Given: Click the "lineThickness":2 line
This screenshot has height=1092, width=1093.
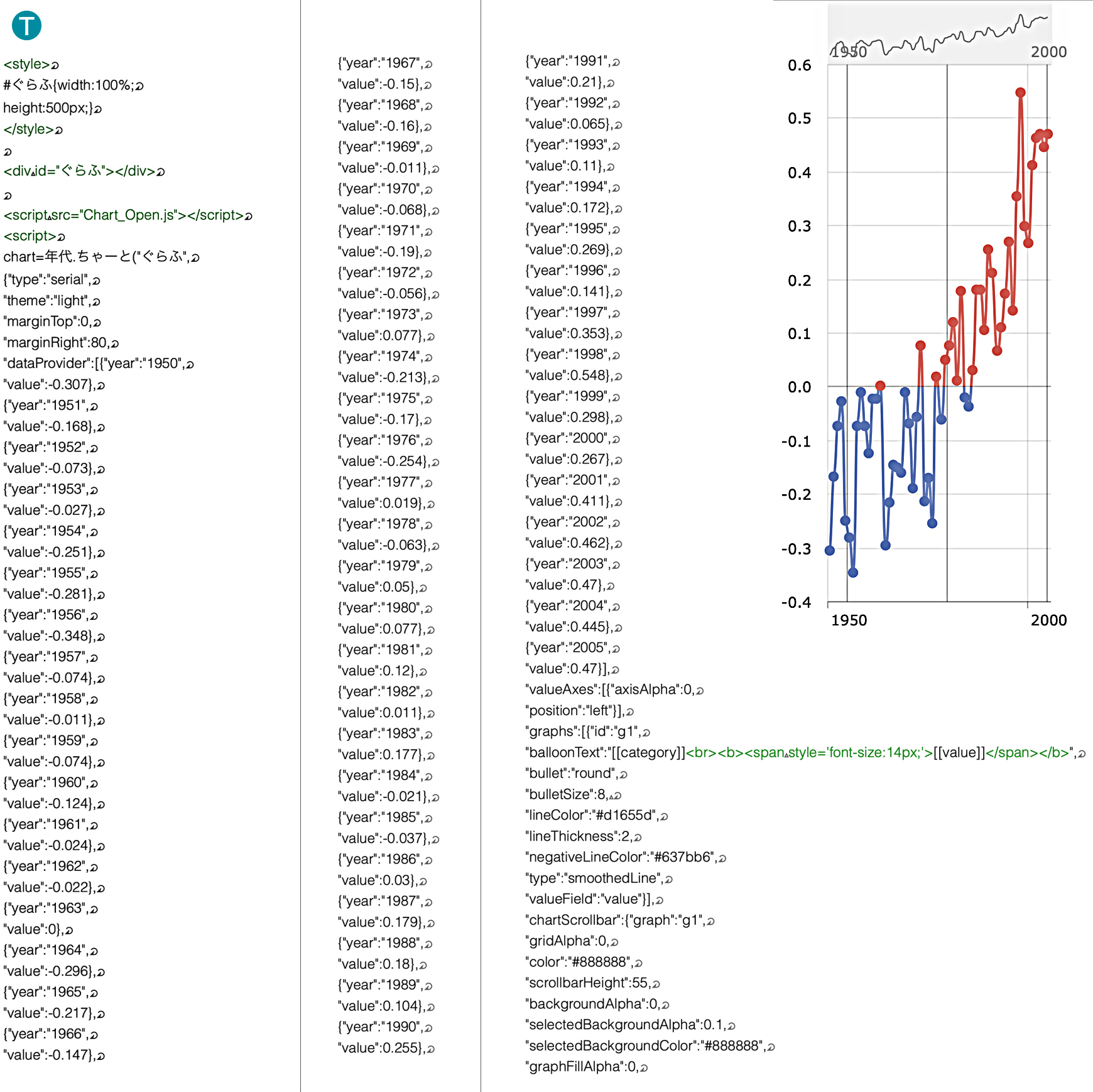Looking at the screenshot, I should [x=584, y=837].
